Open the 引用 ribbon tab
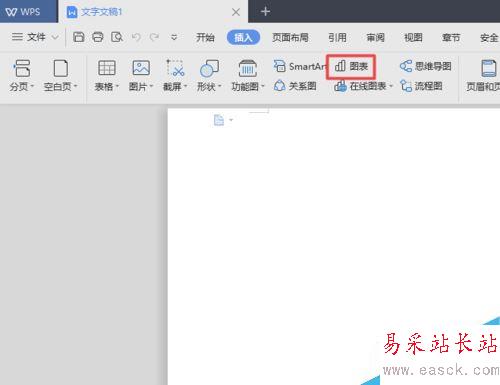The width and height of the screenshot is (500, 385). pyautogui.click(x=337, y=37)
